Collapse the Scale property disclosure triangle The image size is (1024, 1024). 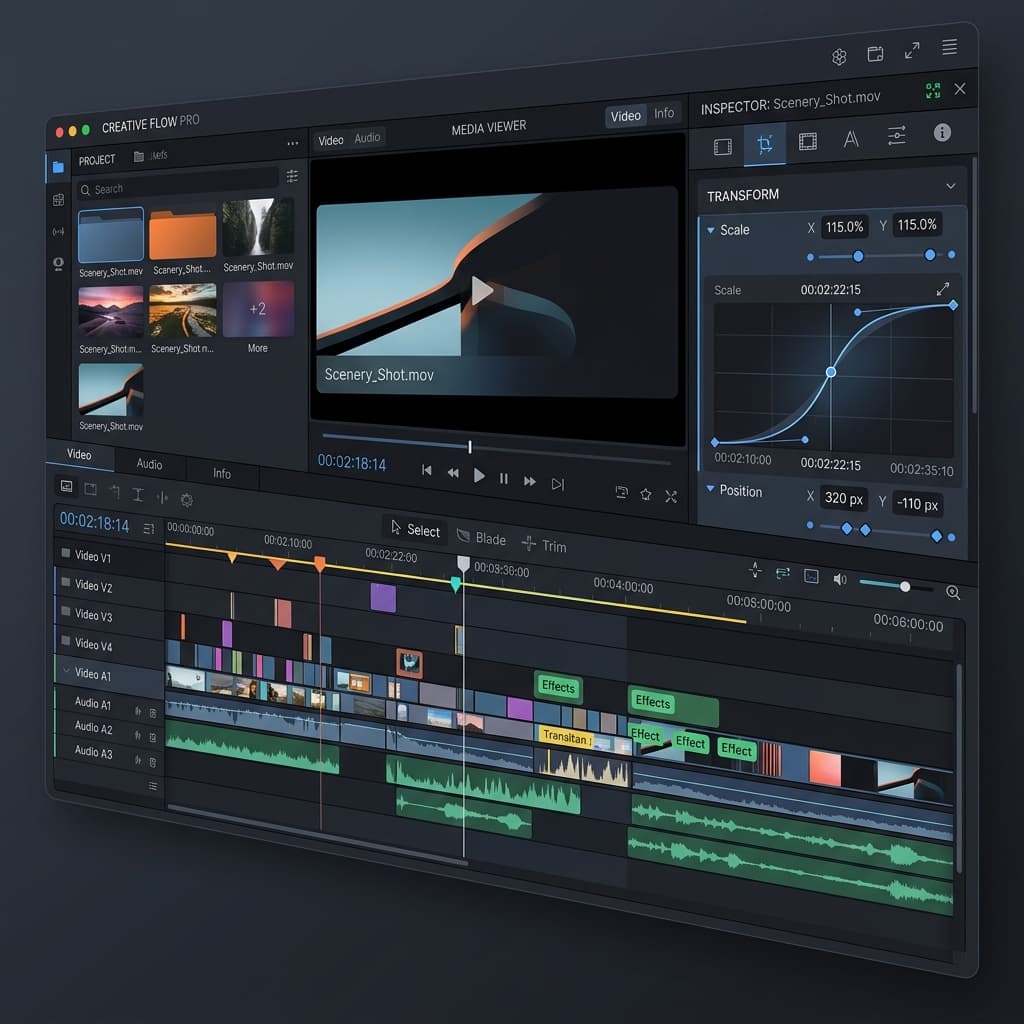tap(710, 229)
